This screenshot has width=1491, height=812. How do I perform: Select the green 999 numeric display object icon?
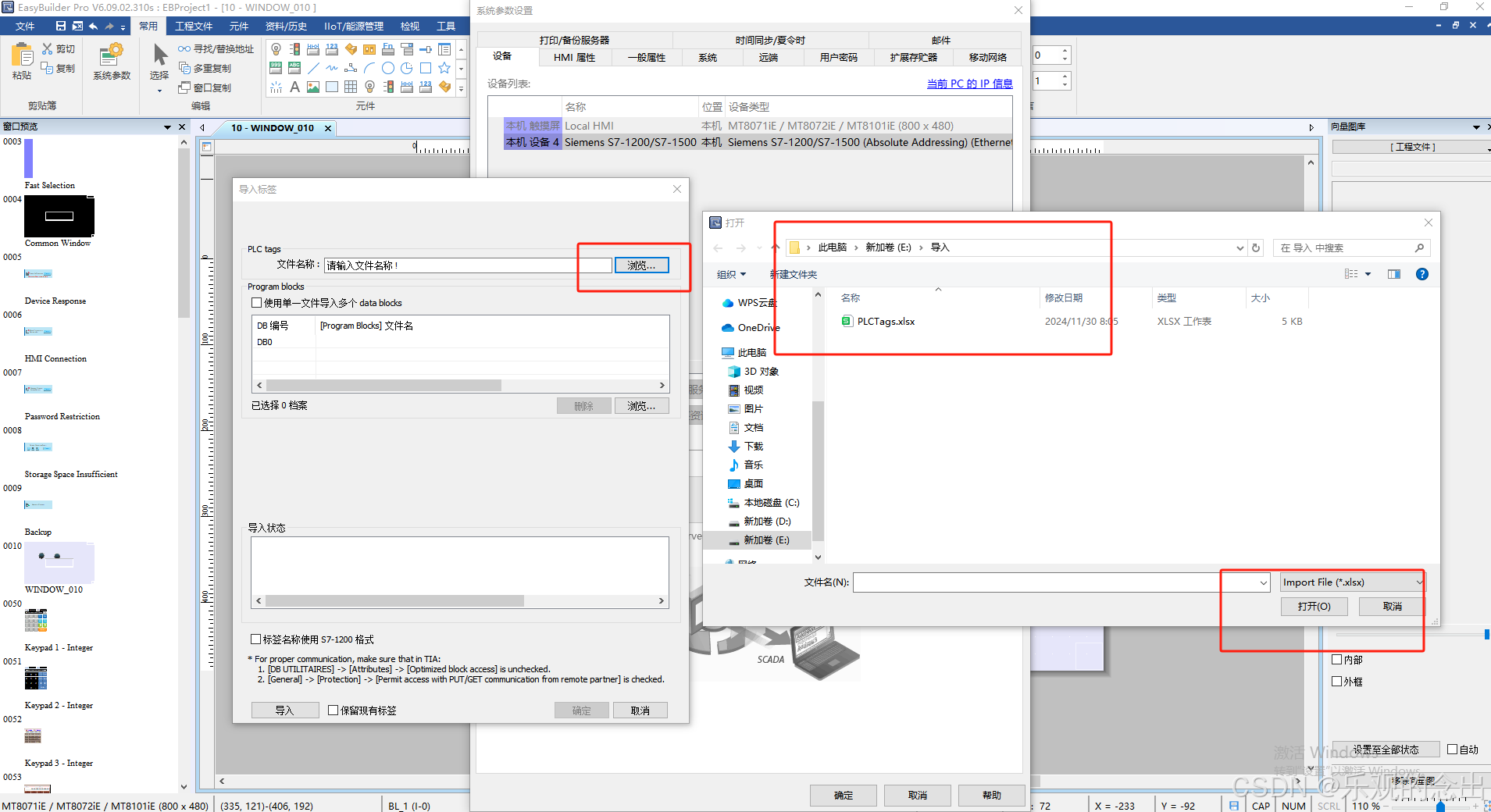click(x=276, y=68)
